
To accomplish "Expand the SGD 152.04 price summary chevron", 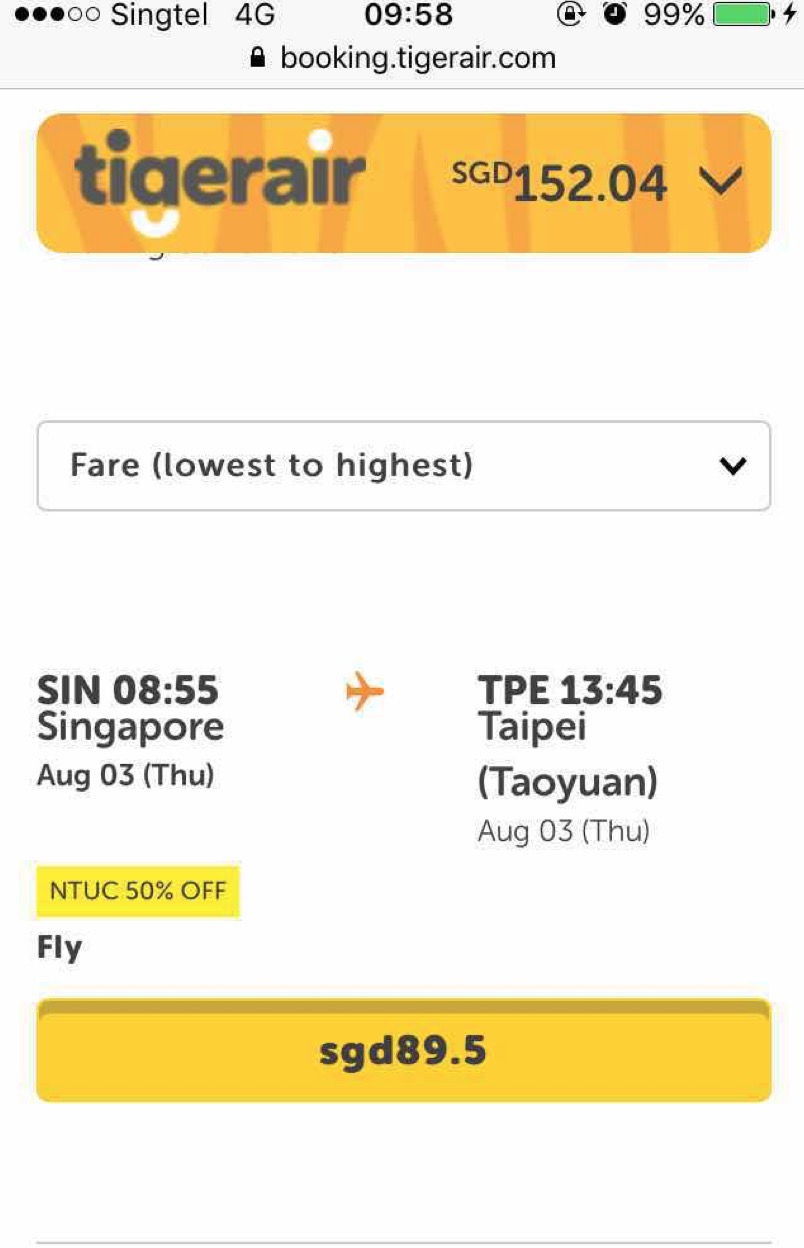I will click(x=720, y=182).
